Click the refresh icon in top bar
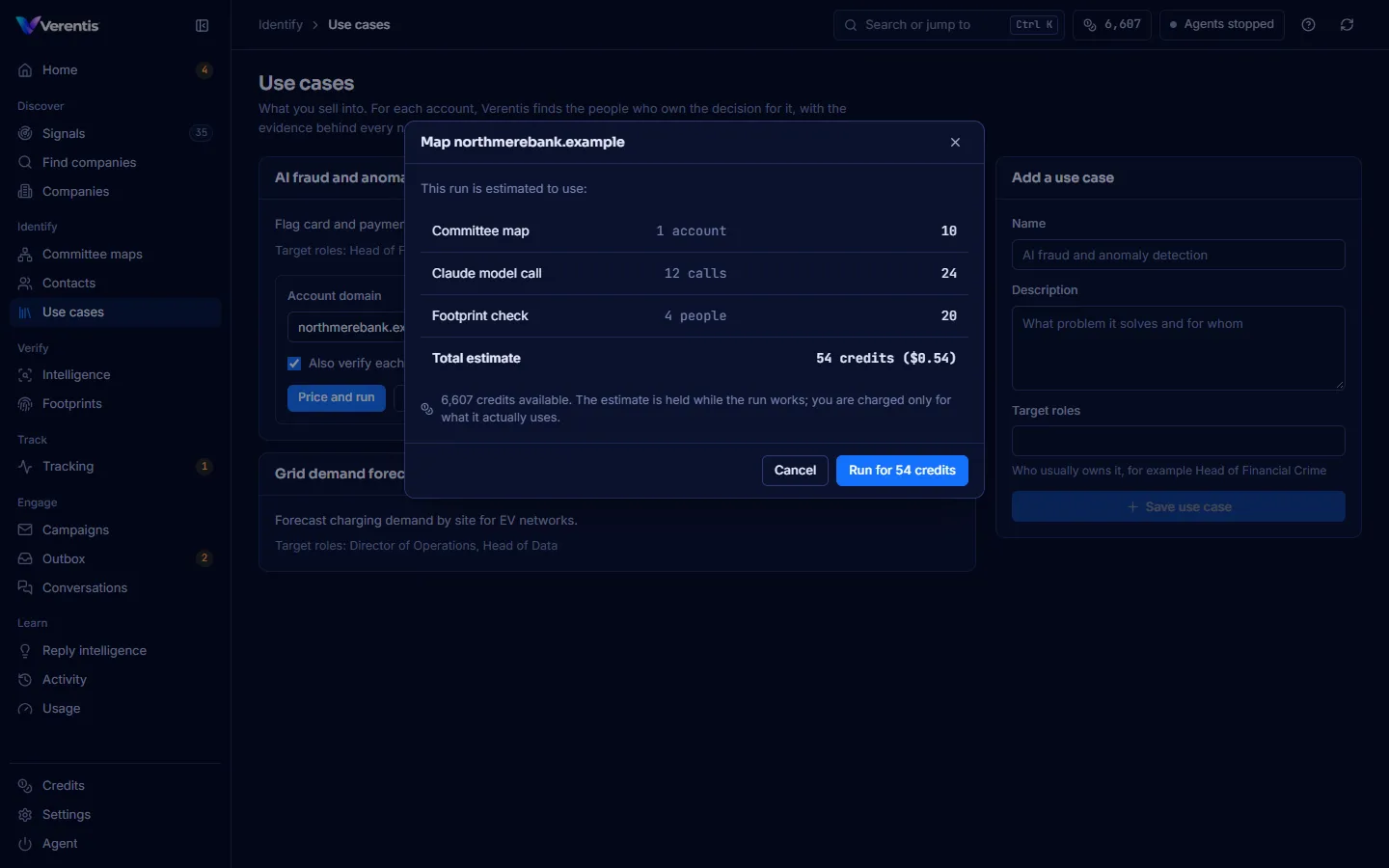1389x868 pixels. [x=1348, y=25]
